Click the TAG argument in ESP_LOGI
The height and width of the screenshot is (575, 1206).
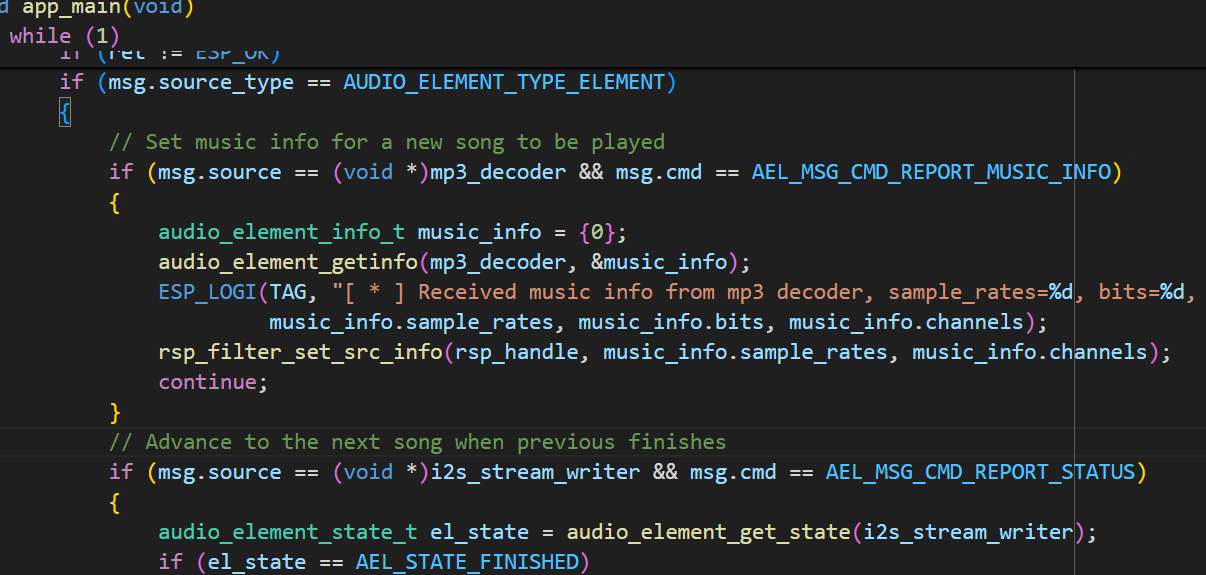(x=288, y=292)
